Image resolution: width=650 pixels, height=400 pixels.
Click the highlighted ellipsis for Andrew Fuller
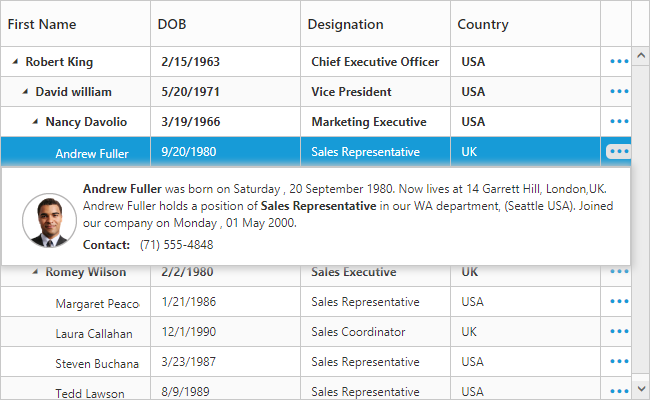tap(619, 152)
